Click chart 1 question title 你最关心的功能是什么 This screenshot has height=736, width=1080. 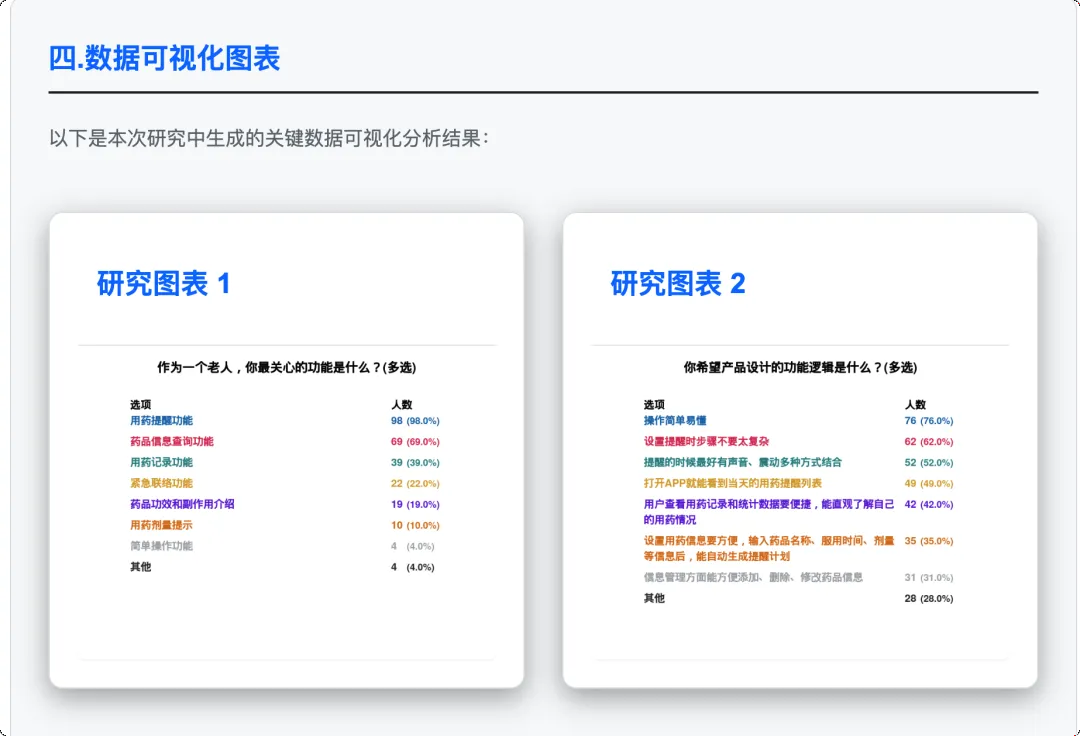pos(286,368)
